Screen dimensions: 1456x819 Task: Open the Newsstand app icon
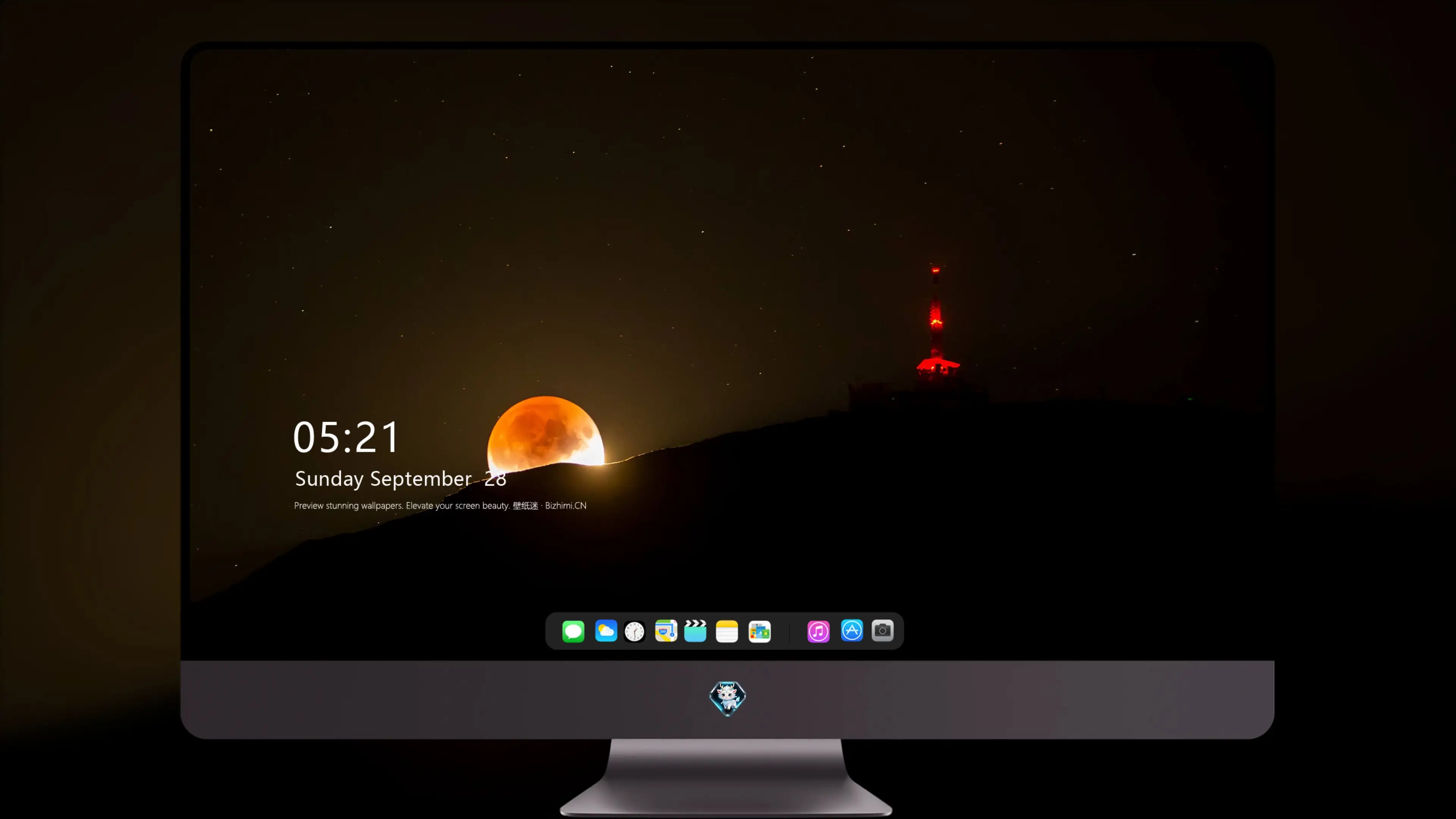coord(759,631)
